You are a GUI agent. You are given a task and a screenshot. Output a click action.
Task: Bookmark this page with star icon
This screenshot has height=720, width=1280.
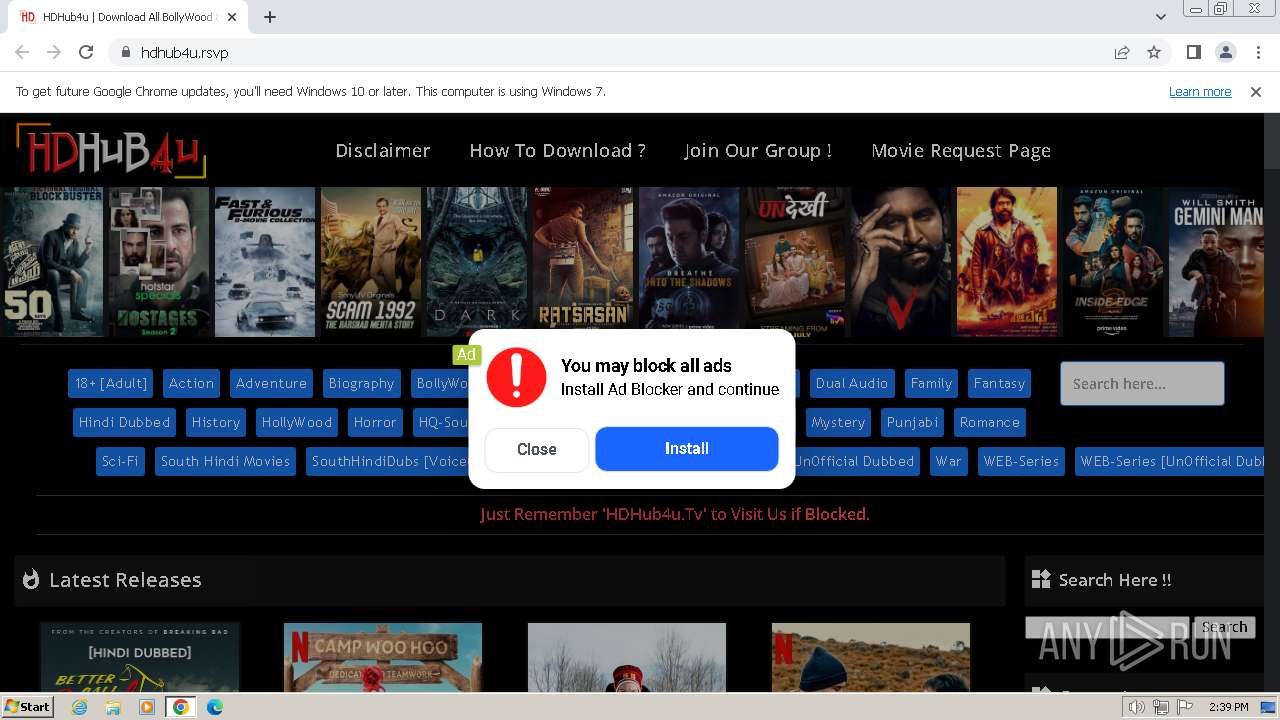point(1154,52)
